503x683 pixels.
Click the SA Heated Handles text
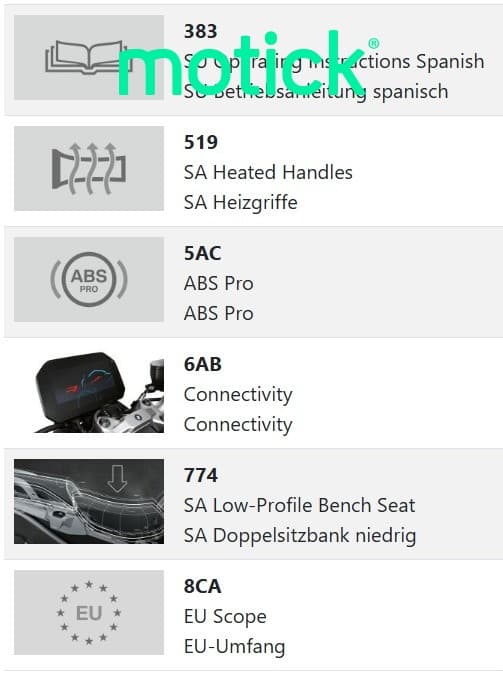pos(268,172)
